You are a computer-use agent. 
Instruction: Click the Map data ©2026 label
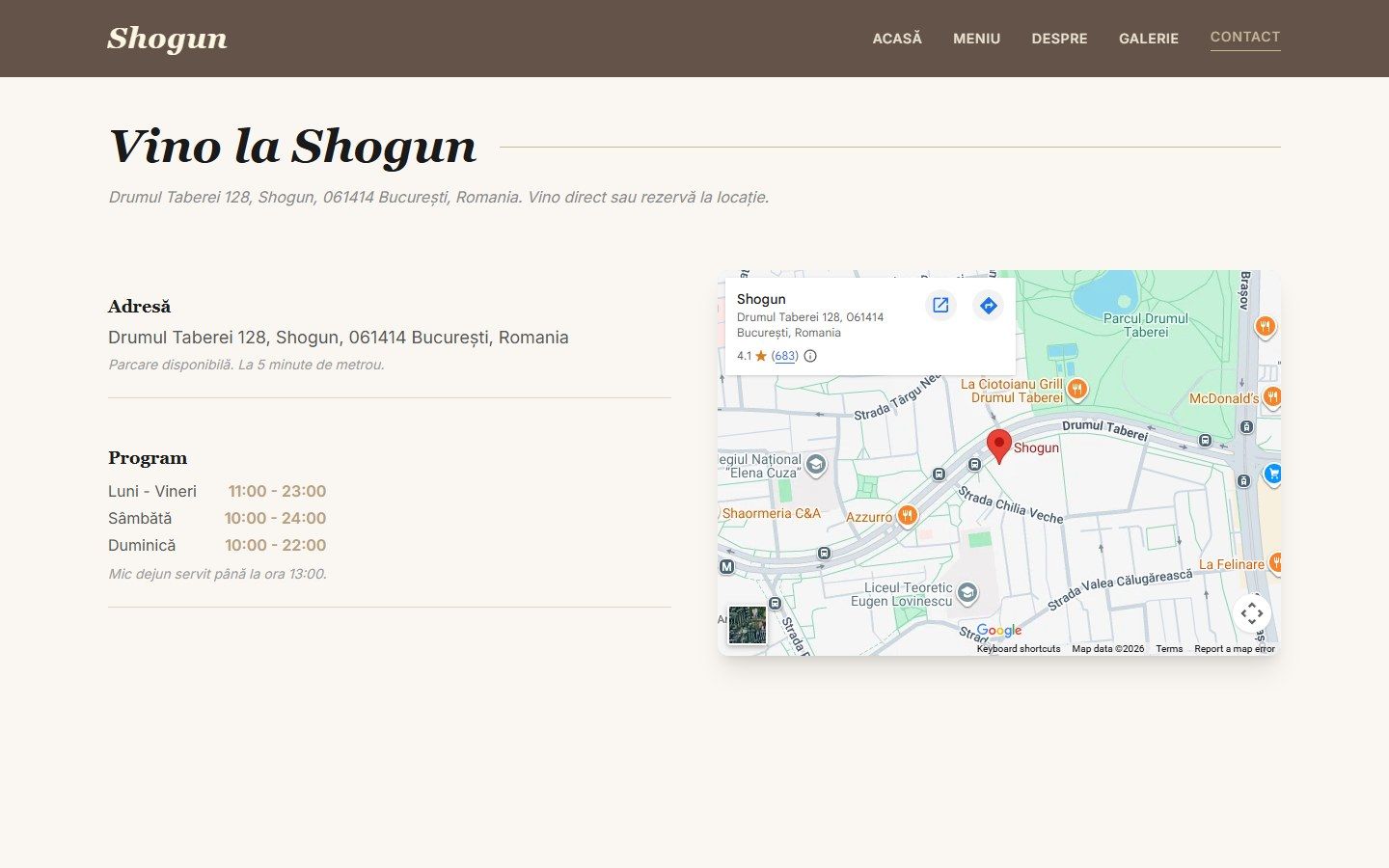[x=1108, y=649]
